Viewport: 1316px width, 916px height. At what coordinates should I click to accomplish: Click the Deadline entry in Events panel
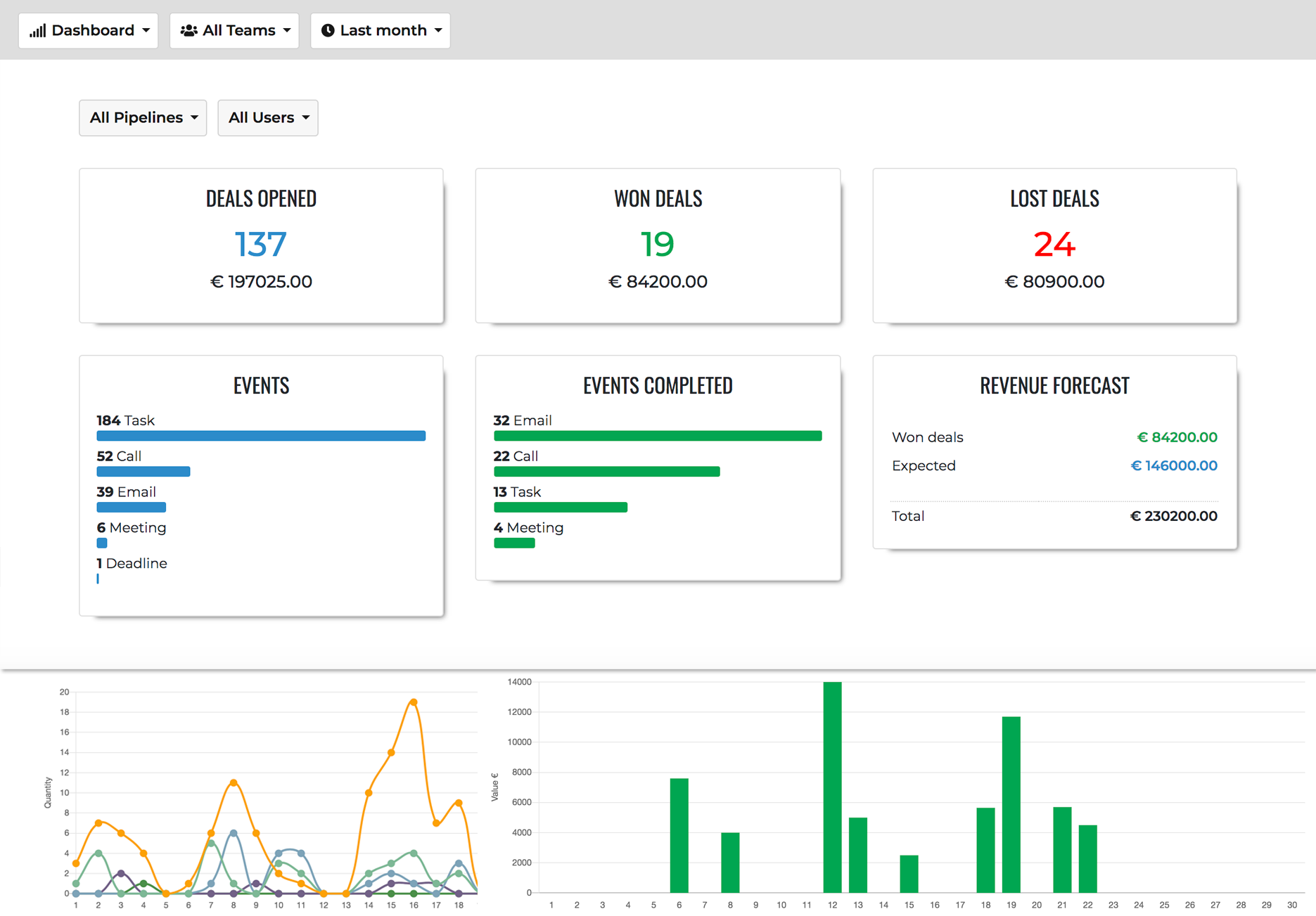click(x=132, y=563)
